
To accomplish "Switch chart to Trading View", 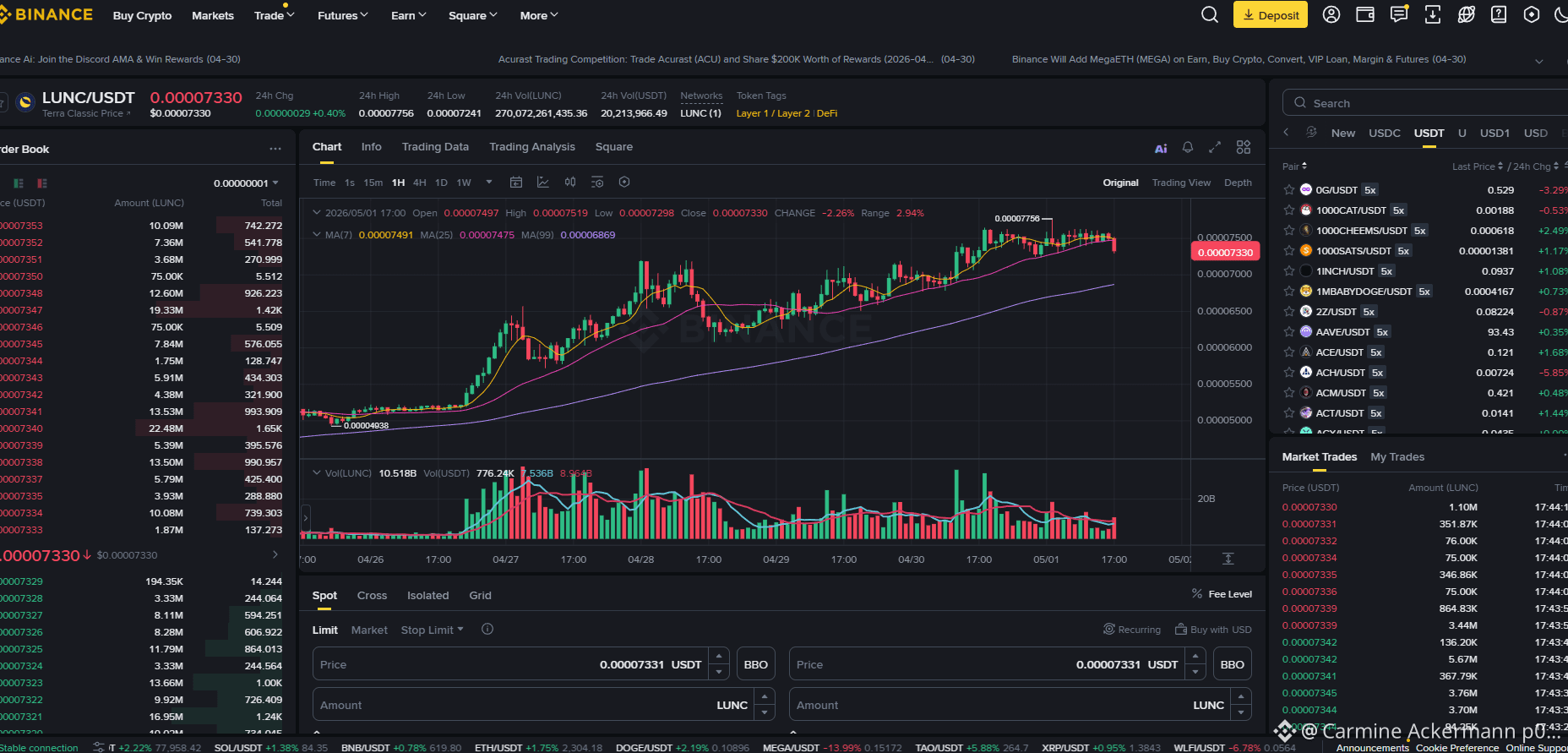I will [x=1181, y=183].
